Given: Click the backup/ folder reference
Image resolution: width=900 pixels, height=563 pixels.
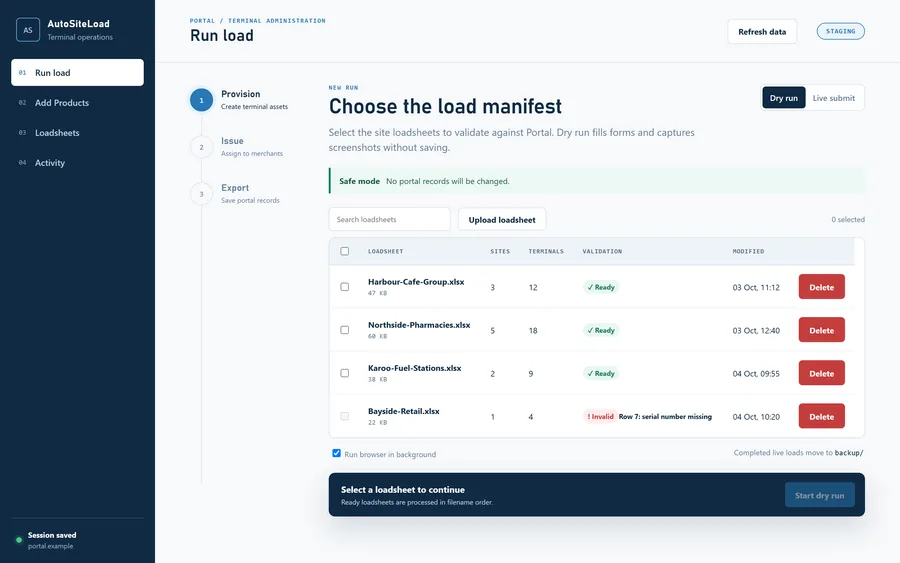Looking at the screenshot, I should click(x=848, y=453).
